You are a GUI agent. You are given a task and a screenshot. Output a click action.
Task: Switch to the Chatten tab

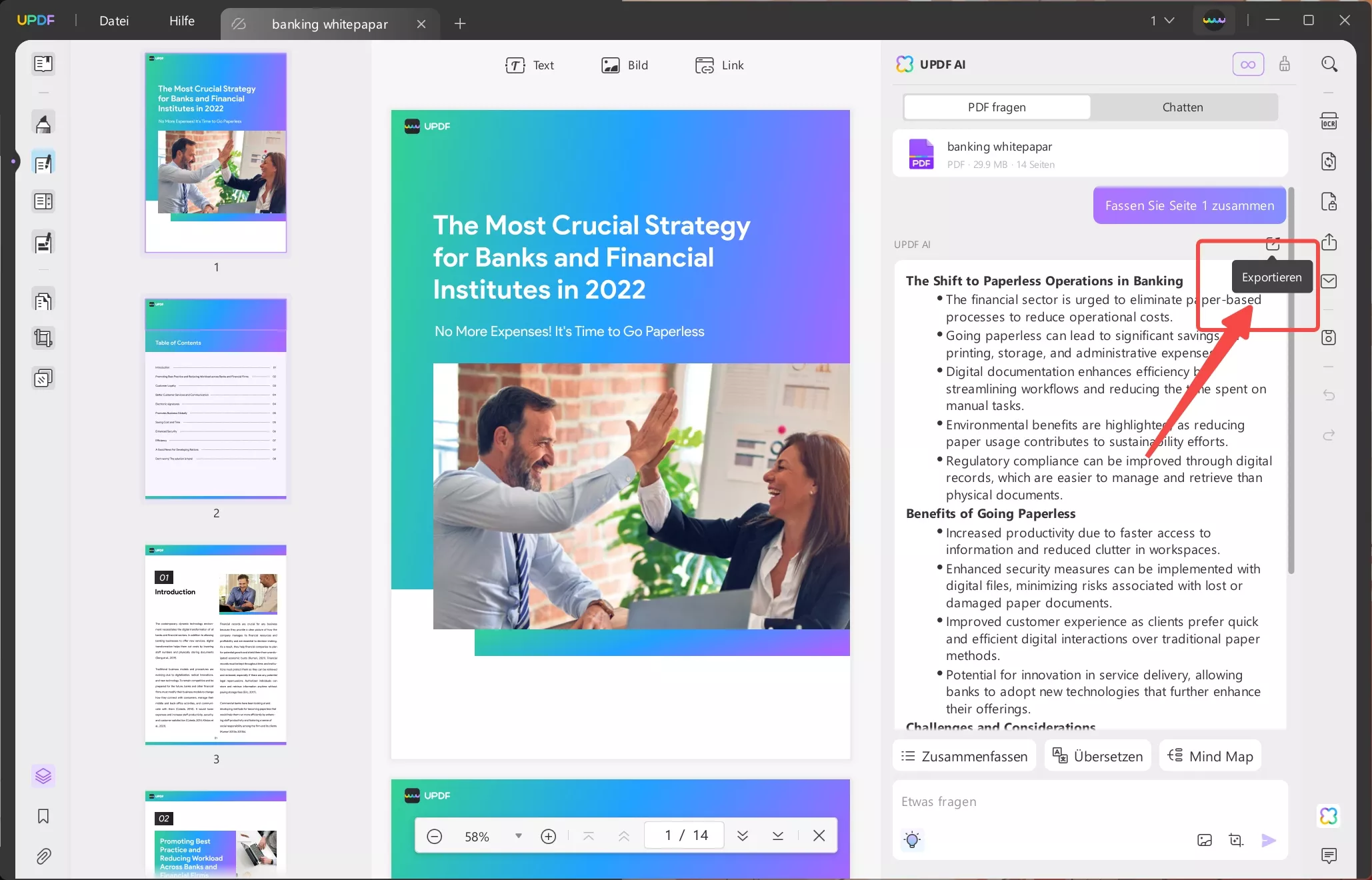[x=1183, y=107]
